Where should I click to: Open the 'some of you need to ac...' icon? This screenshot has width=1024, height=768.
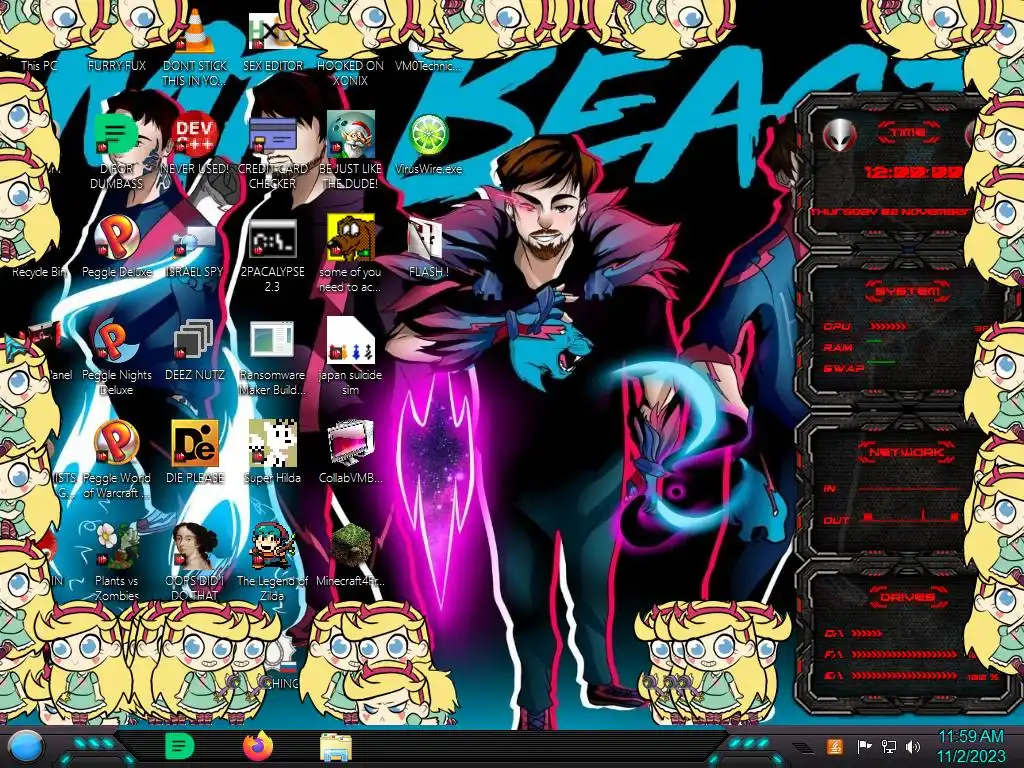(351, 237)
